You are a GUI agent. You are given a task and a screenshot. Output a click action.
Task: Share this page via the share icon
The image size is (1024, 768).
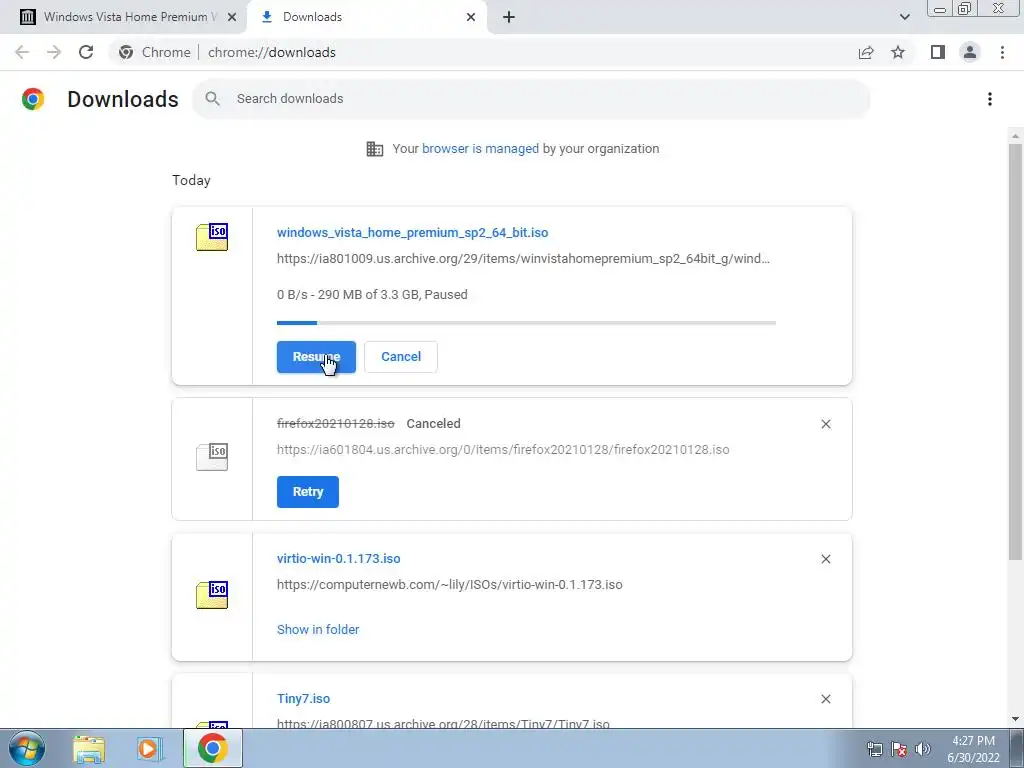click(x=866, y=52)
